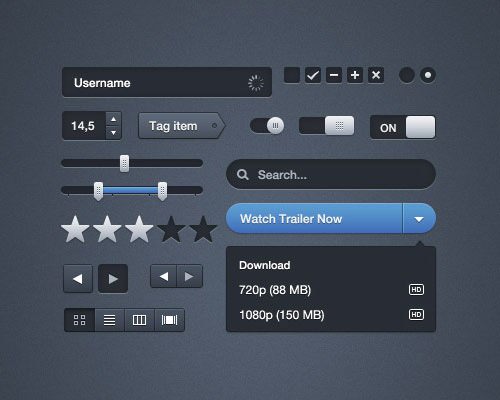Choose the cover flow view icon
500x400 pixels.
pos(169,320)
